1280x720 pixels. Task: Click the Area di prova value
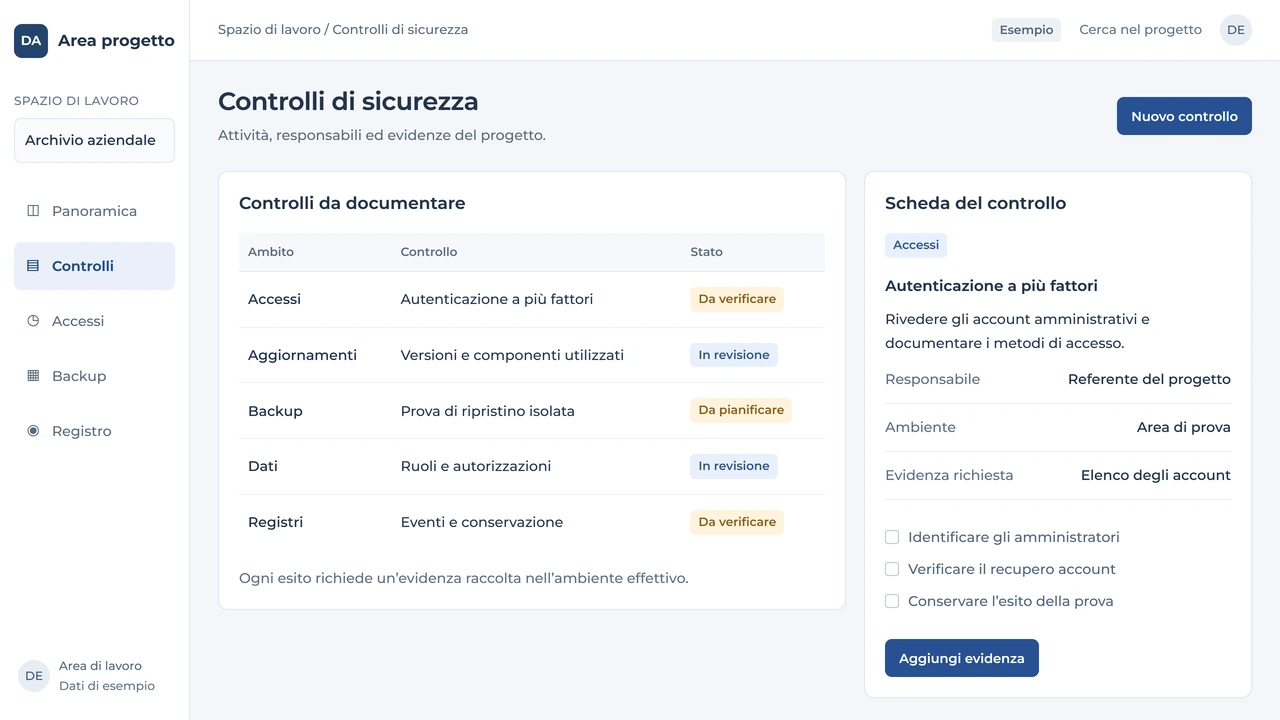[1184, 427]
